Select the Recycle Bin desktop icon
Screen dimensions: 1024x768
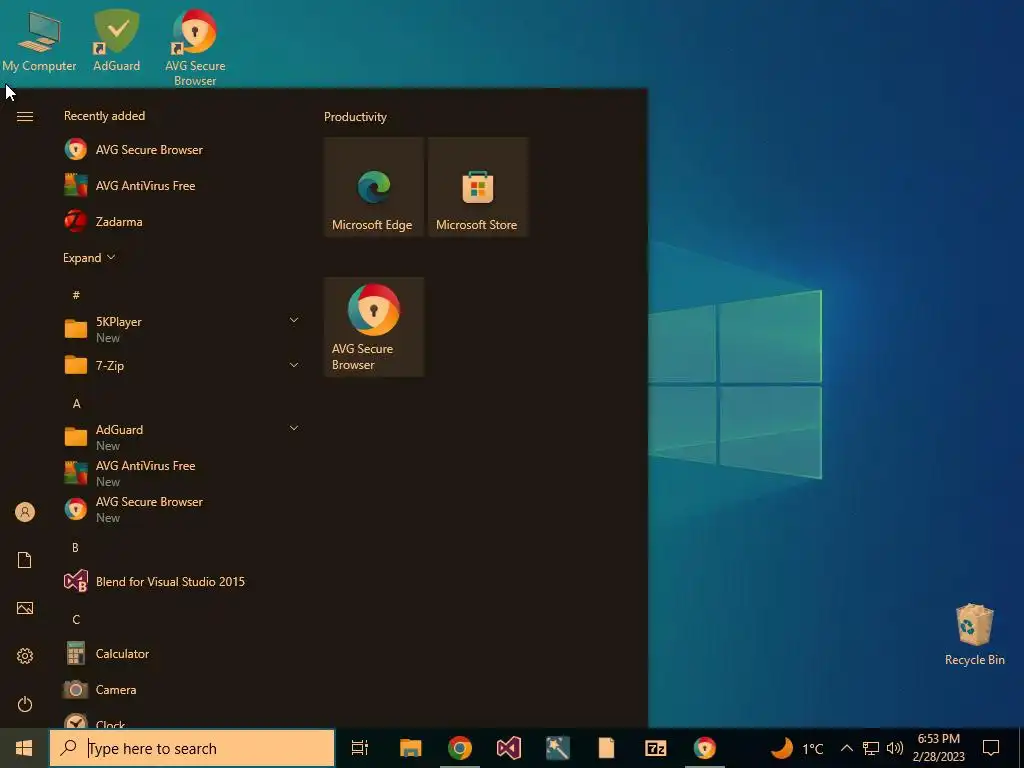pos(974,635)
